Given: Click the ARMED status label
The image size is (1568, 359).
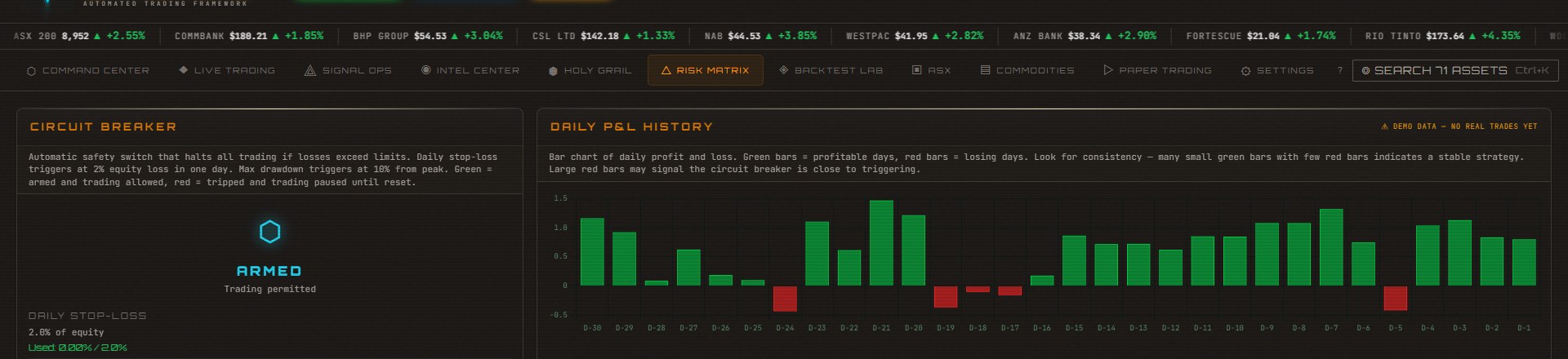Looking at the screenshot, I should pyautogui.click(x=269, y=271).
